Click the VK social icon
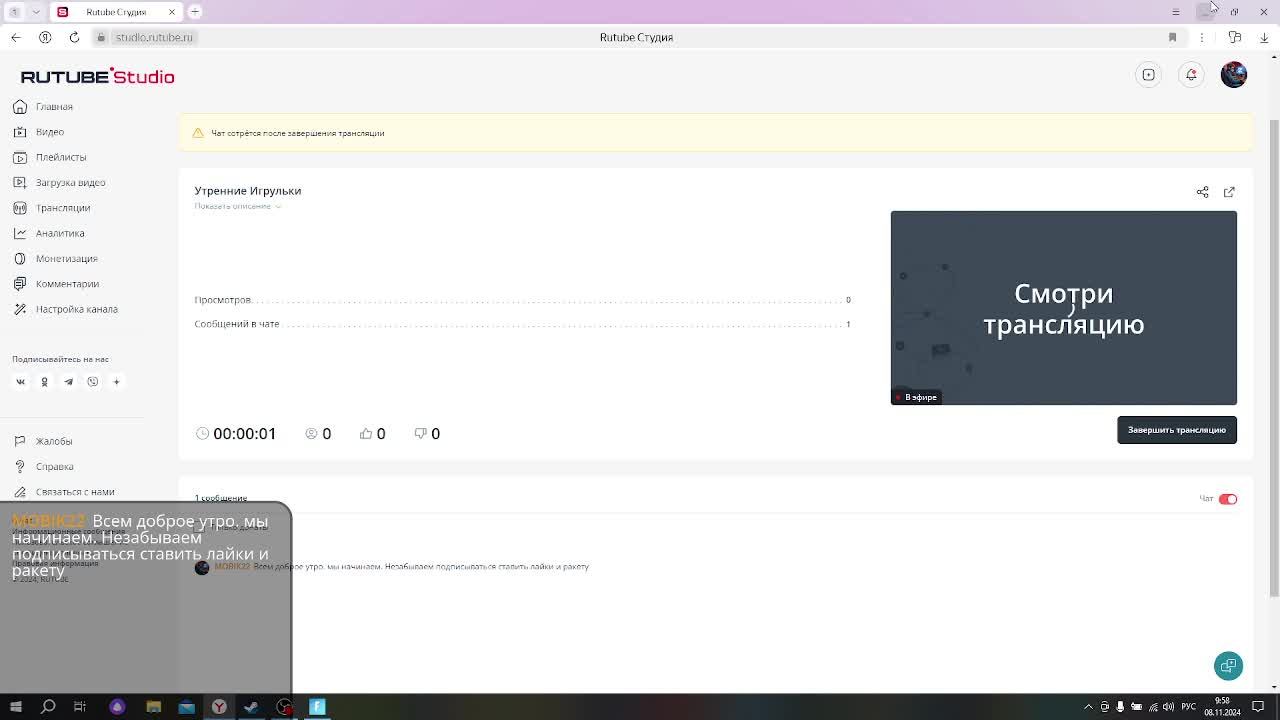 coord(20,381)
